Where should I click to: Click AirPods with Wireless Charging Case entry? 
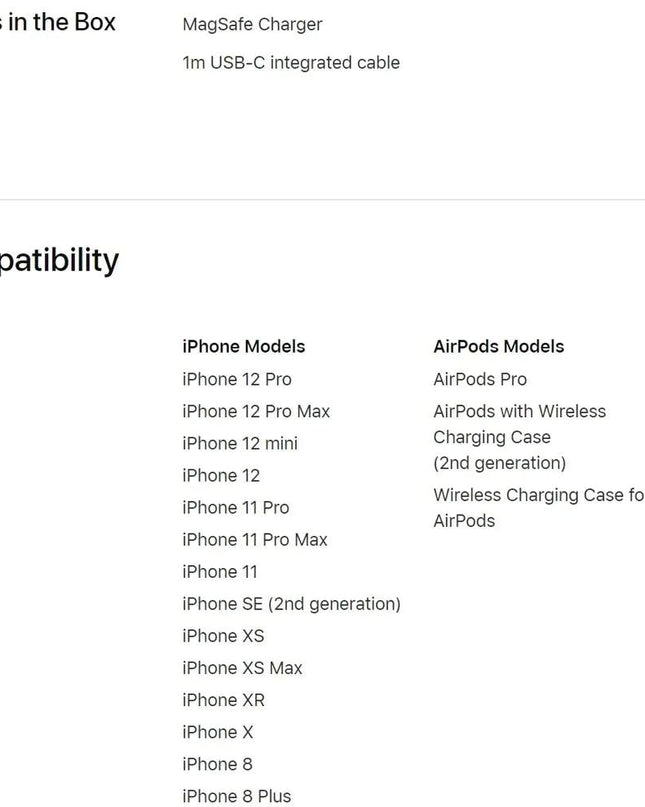519,437
